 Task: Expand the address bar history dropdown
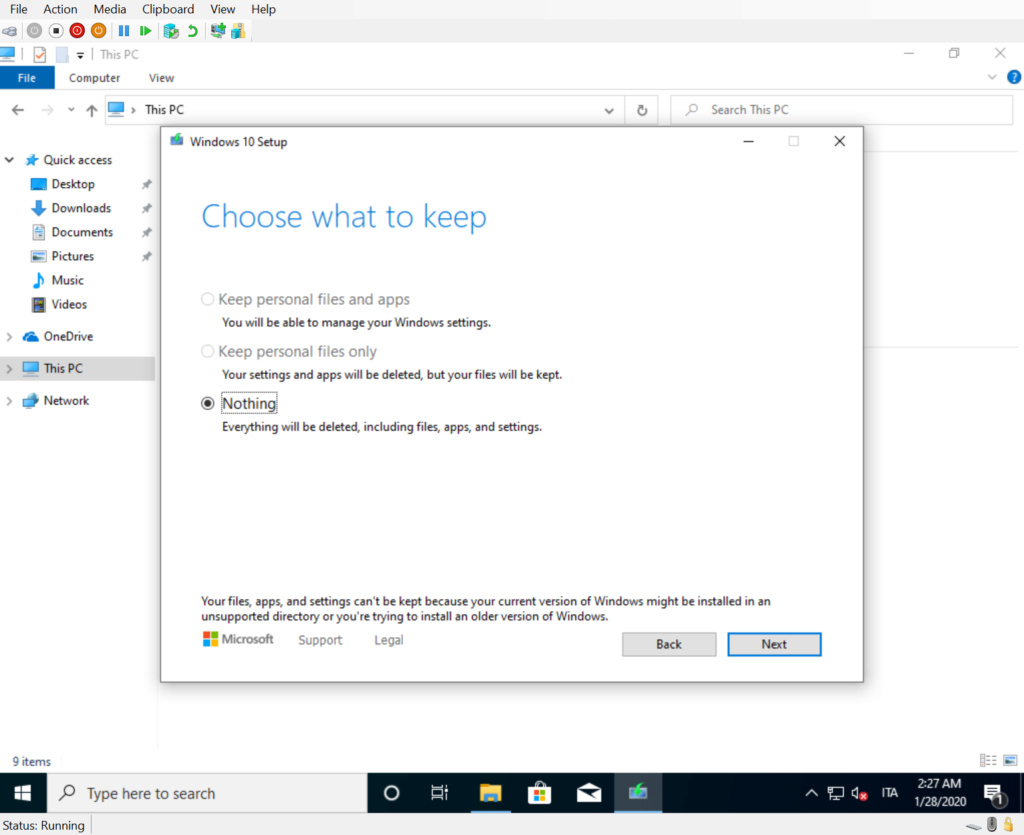pos(609,110)
